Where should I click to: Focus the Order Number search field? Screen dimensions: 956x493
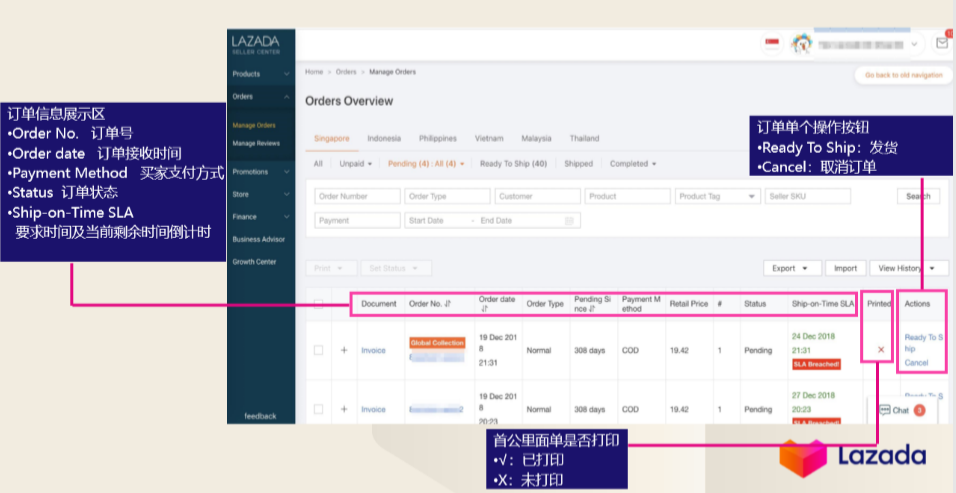click(357, 196)
